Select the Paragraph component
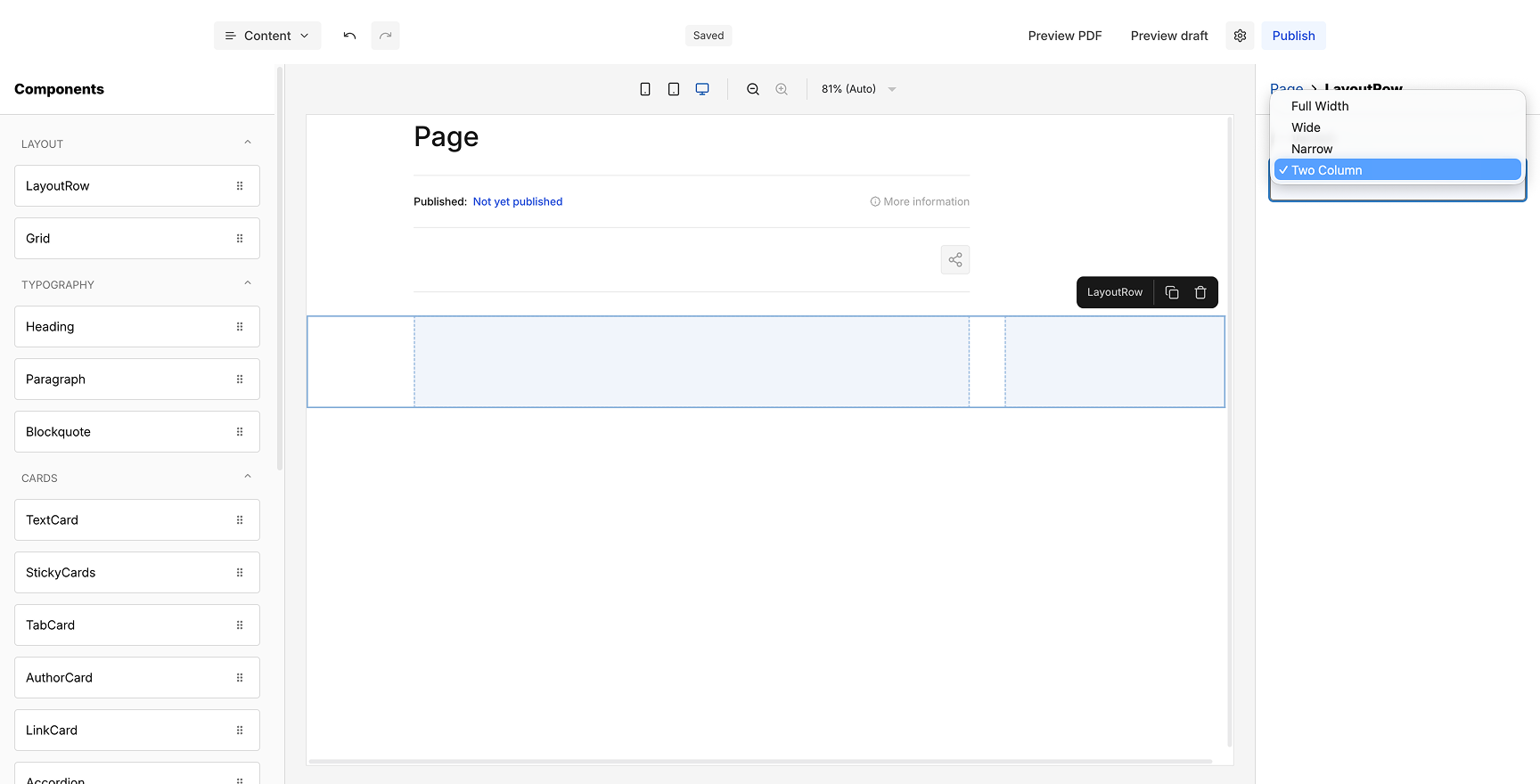 (x=137, y=380)
